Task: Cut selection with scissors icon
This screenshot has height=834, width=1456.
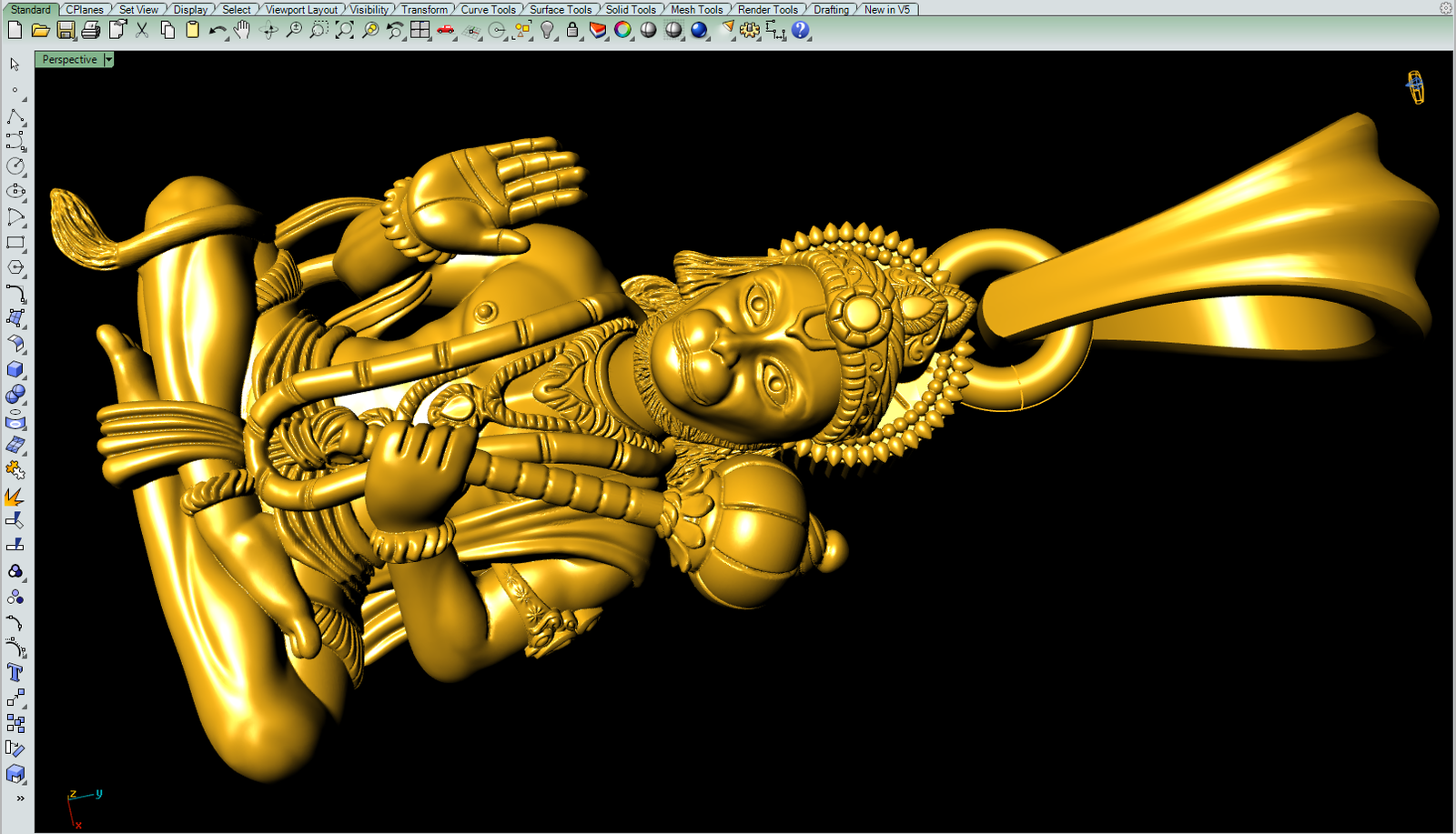Action: point(142,30)
